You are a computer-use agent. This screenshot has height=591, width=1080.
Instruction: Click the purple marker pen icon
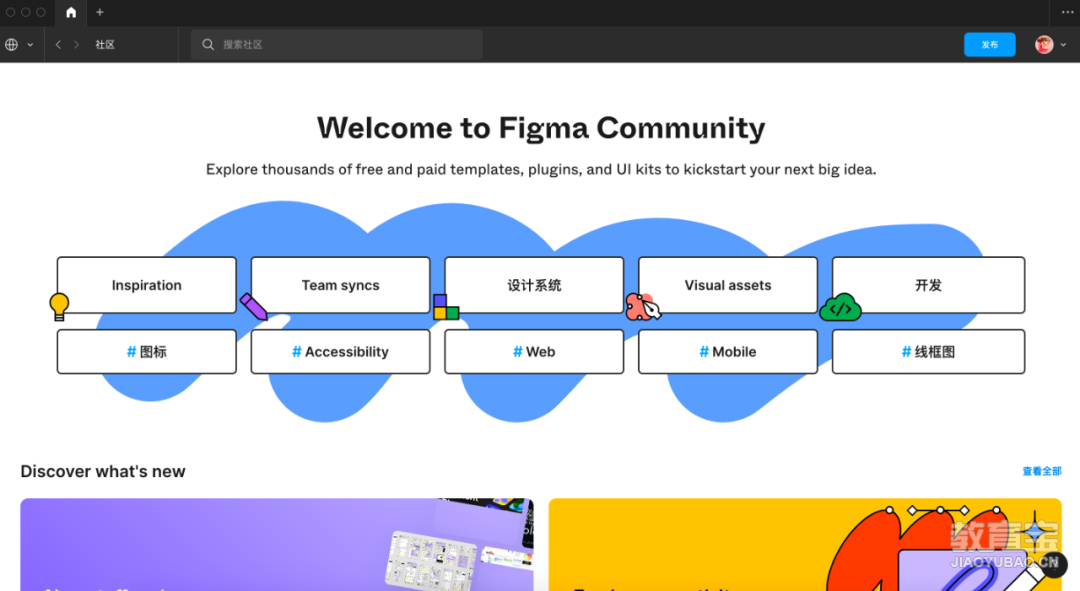tap(253, 307)
